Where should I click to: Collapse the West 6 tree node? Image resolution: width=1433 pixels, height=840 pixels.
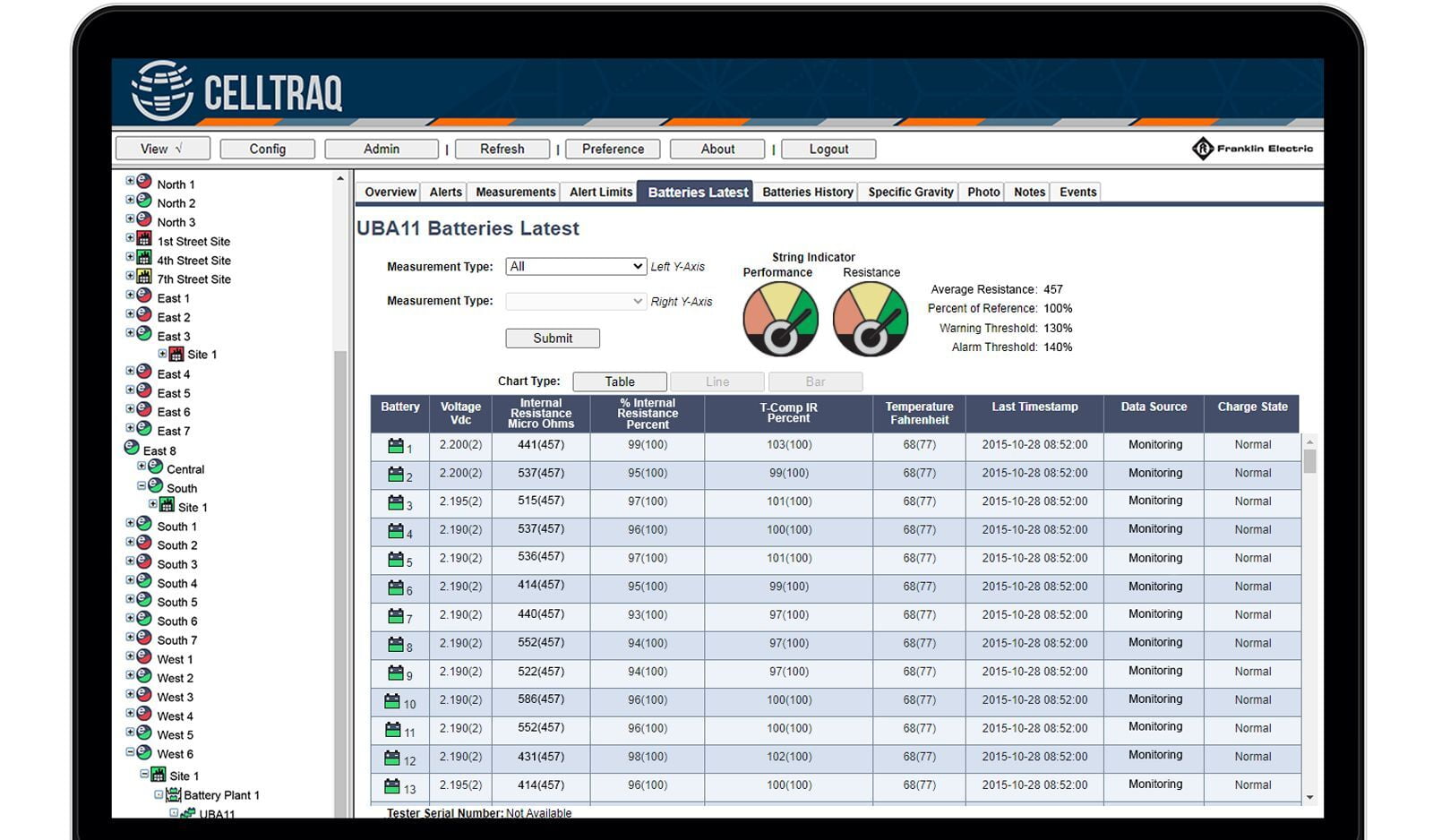point(130,752)
